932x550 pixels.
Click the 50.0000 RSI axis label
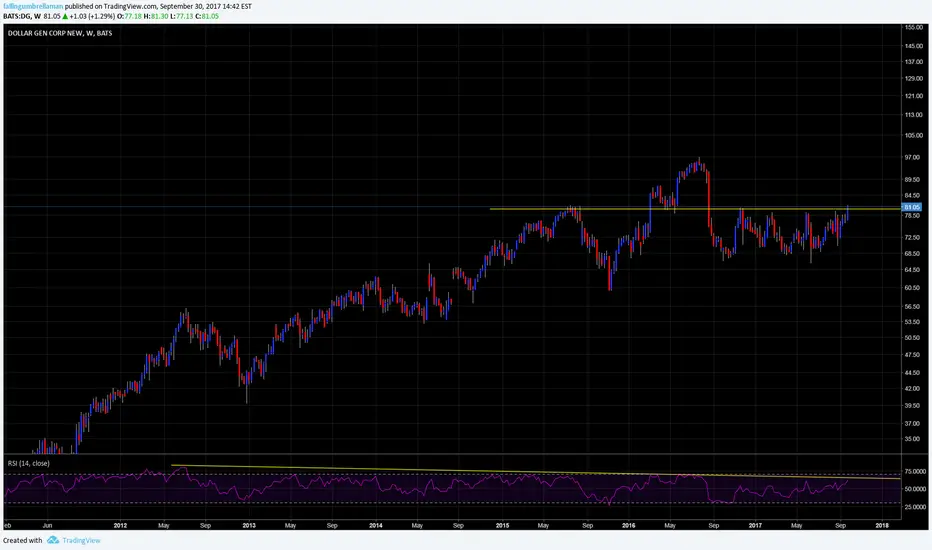point(915,489)
